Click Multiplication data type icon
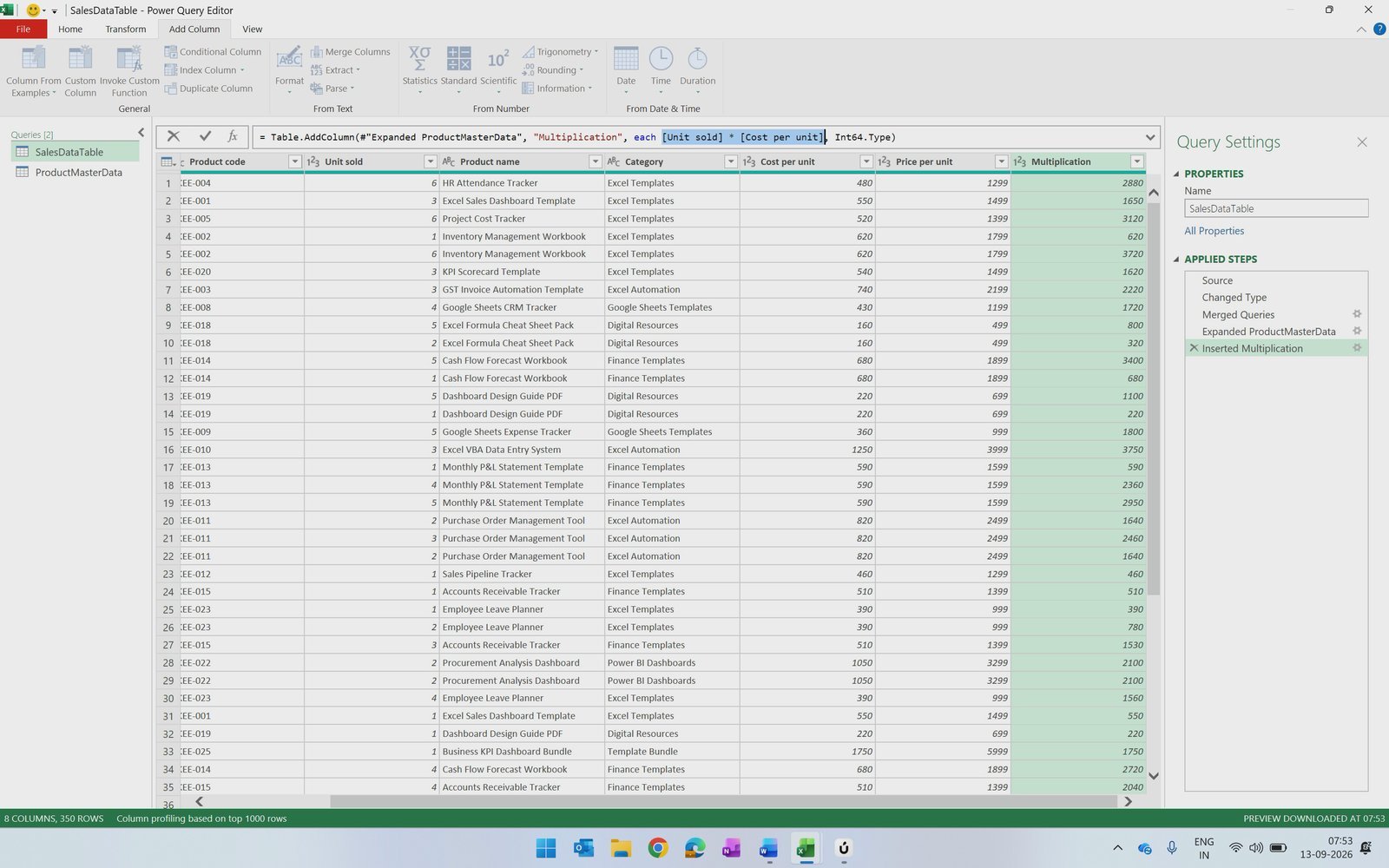Viewport: 1389px width, 868px height. point(1020,162)
